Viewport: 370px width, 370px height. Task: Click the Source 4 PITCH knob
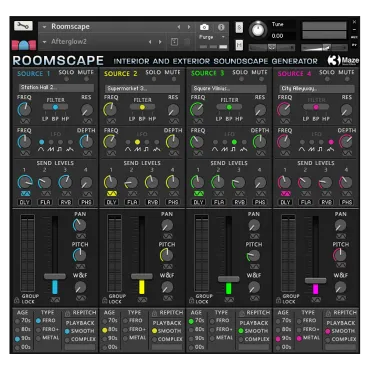point(340,255)
